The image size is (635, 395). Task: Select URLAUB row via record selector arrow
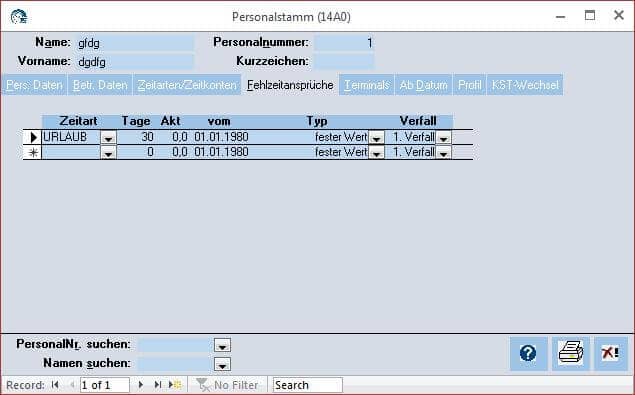pyautogui.click(x=33, y=137)
